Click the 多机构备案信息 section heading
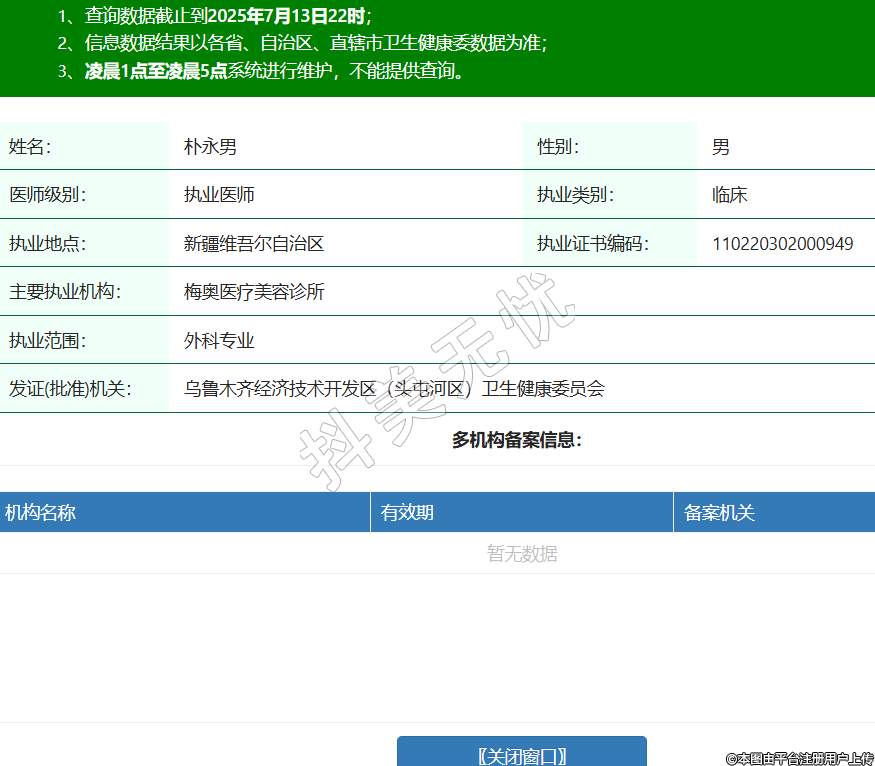 pyautogui.click(x=516, y=440)
